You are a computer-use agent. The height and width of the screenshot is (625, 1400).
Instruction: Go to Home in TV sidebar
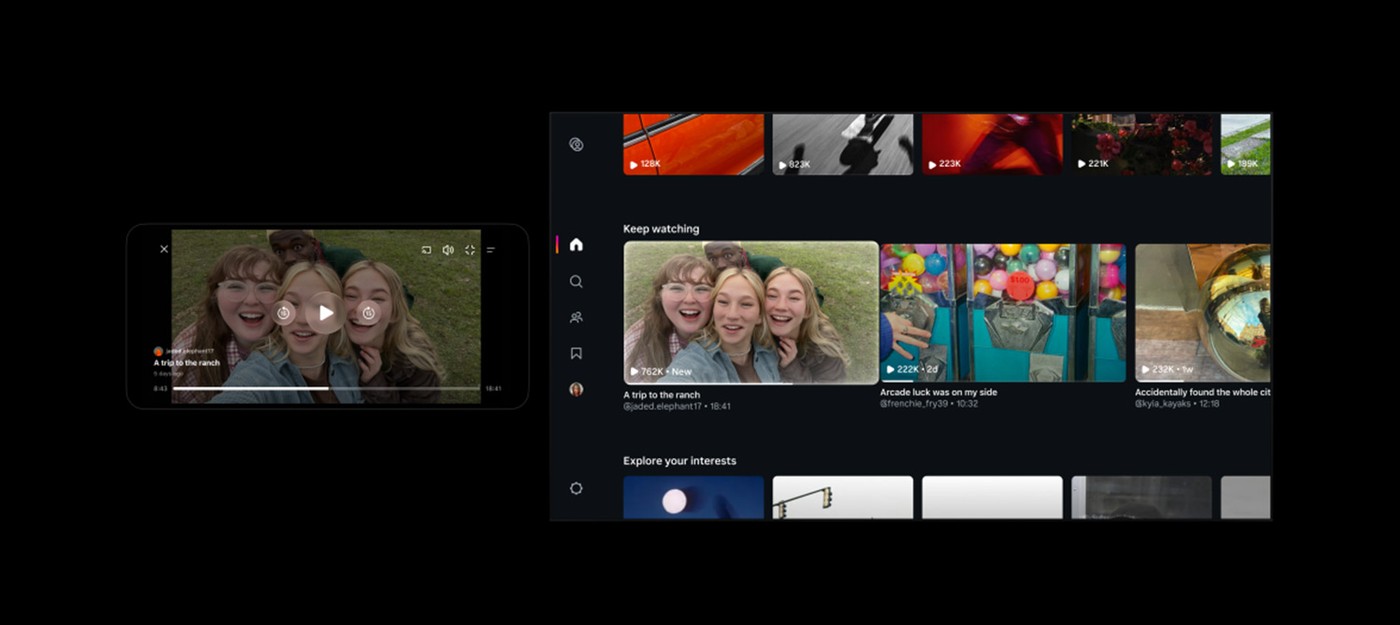coord(576,244)
